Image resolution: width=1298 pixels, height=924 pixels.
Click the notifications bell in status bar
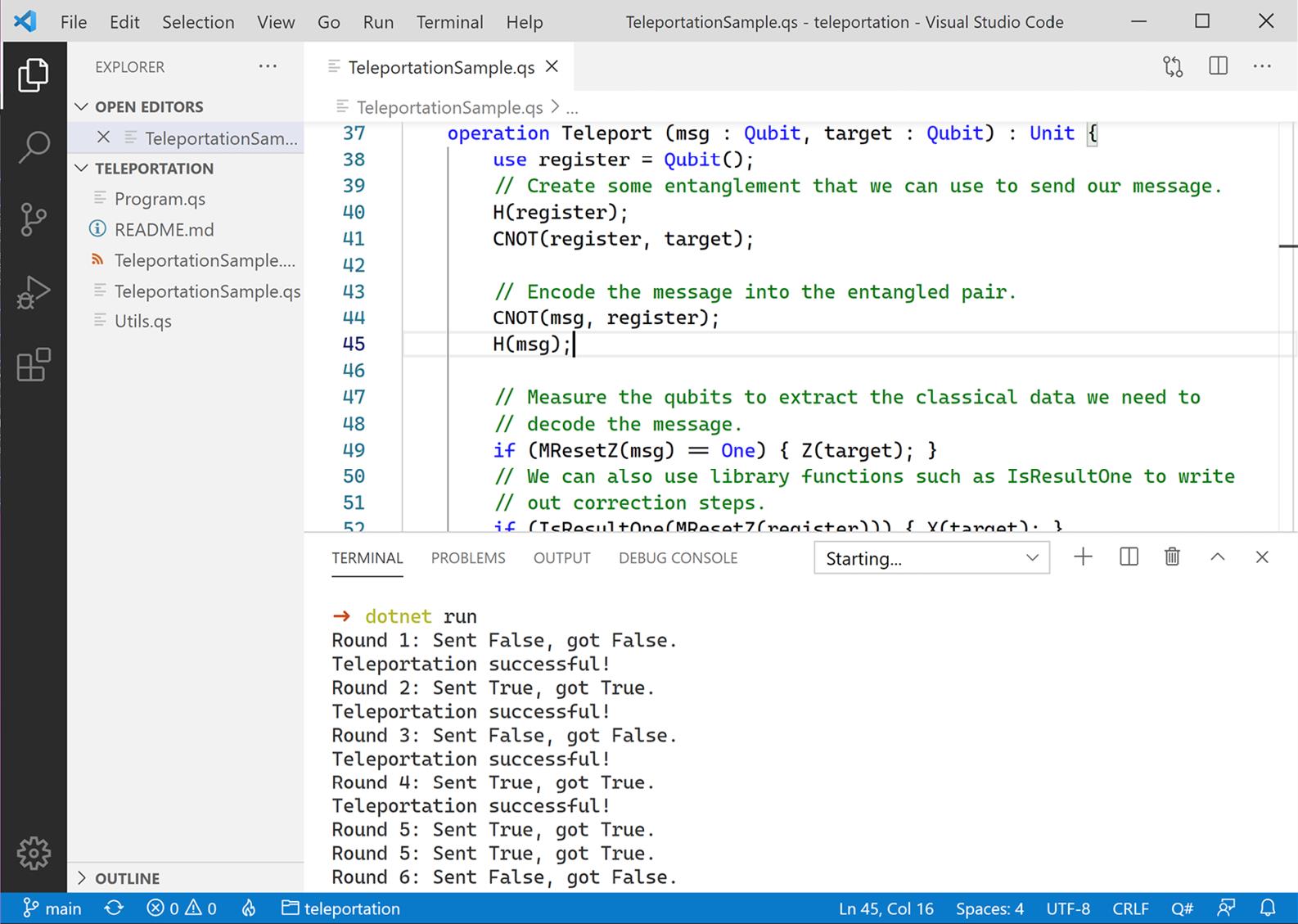click(1268, 908)
